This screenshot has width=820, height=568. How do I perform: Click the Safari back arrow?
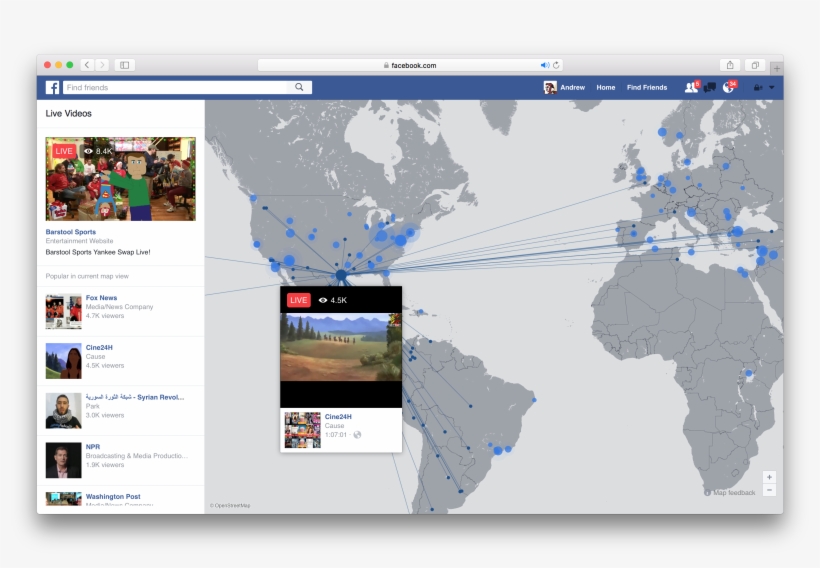(86, 65)
